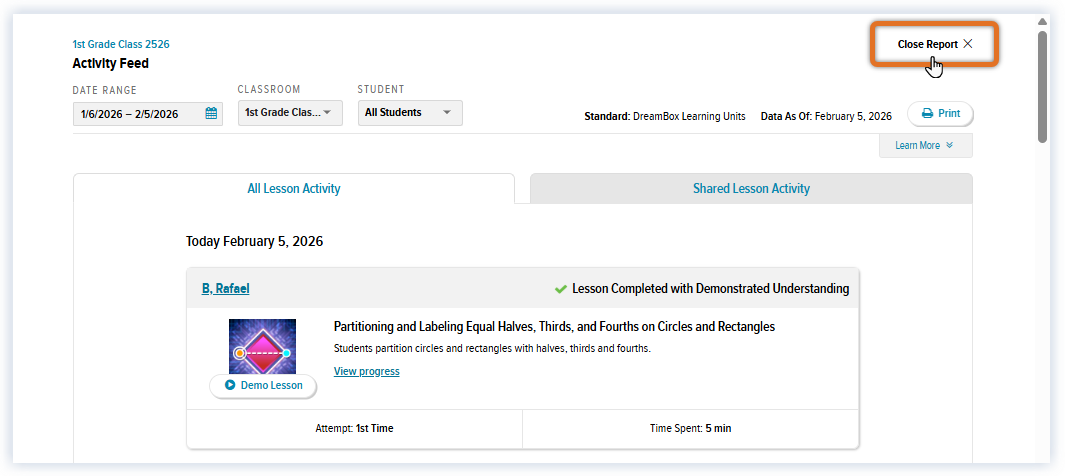Screen dimensions: 1065x476
Task: Click the Close Report button
Action: 935,44
